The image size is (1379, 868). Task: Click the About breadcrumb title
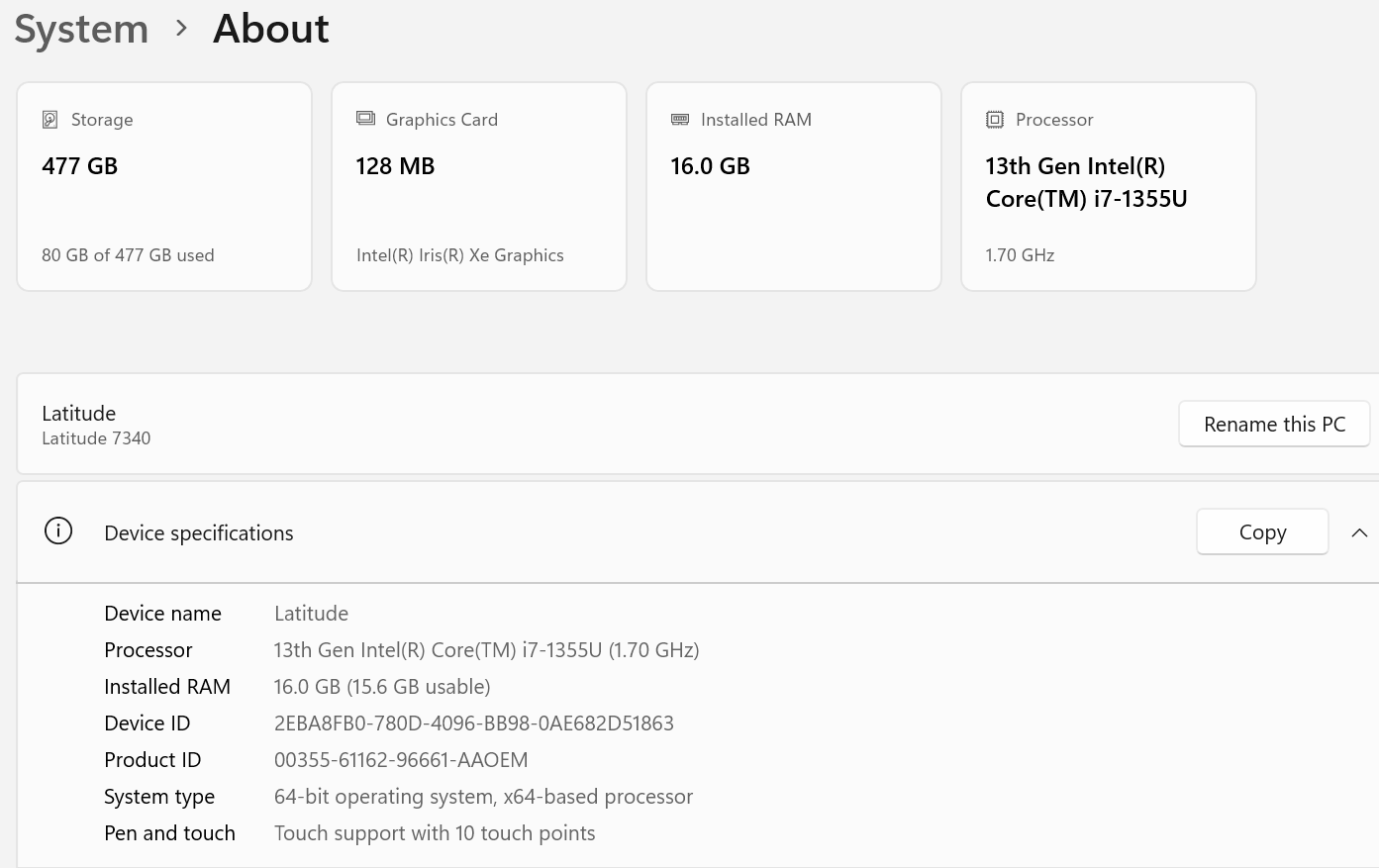271,29
